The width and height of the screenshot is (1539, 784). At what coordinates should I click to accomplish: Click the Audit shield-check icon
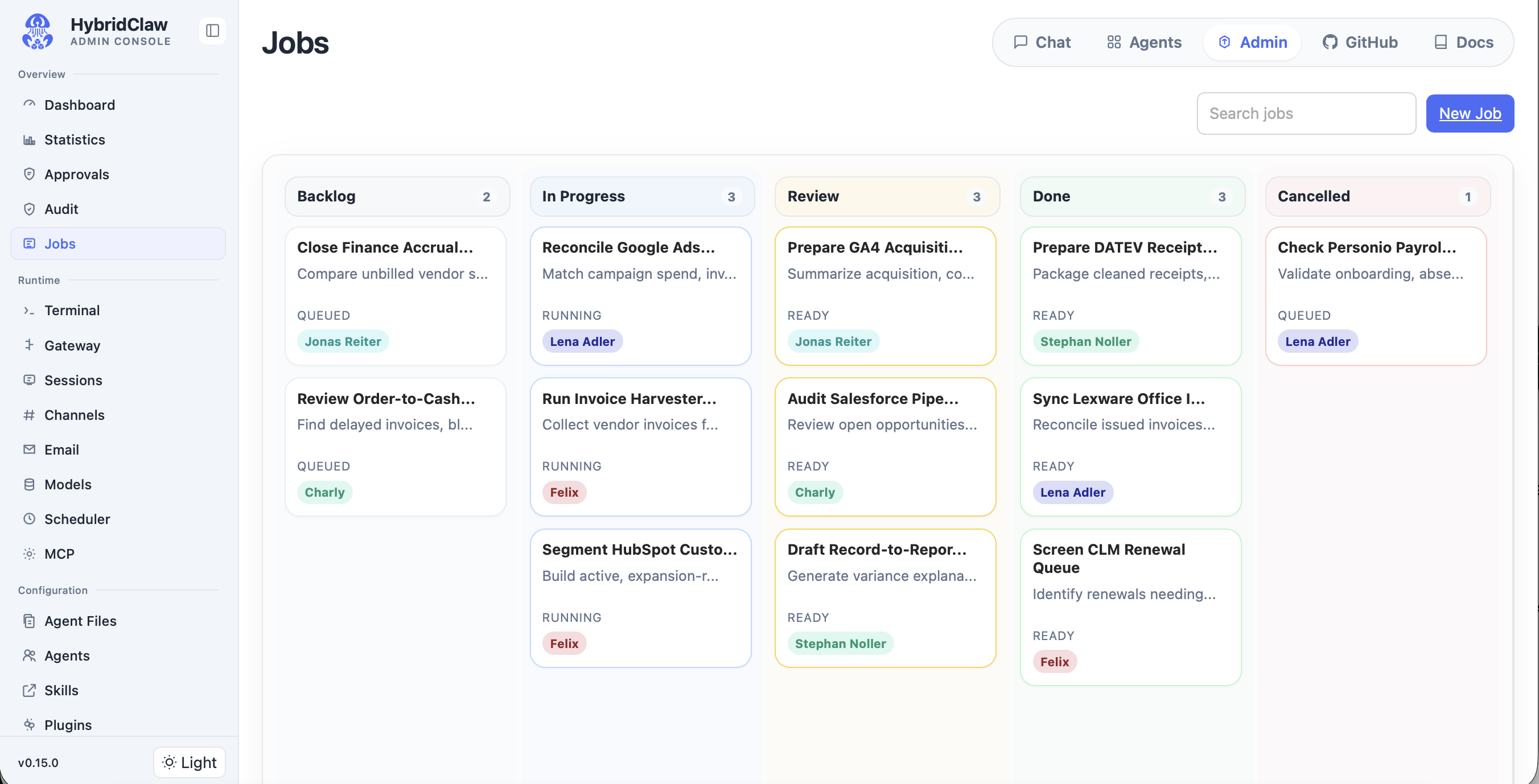[29, 208]
